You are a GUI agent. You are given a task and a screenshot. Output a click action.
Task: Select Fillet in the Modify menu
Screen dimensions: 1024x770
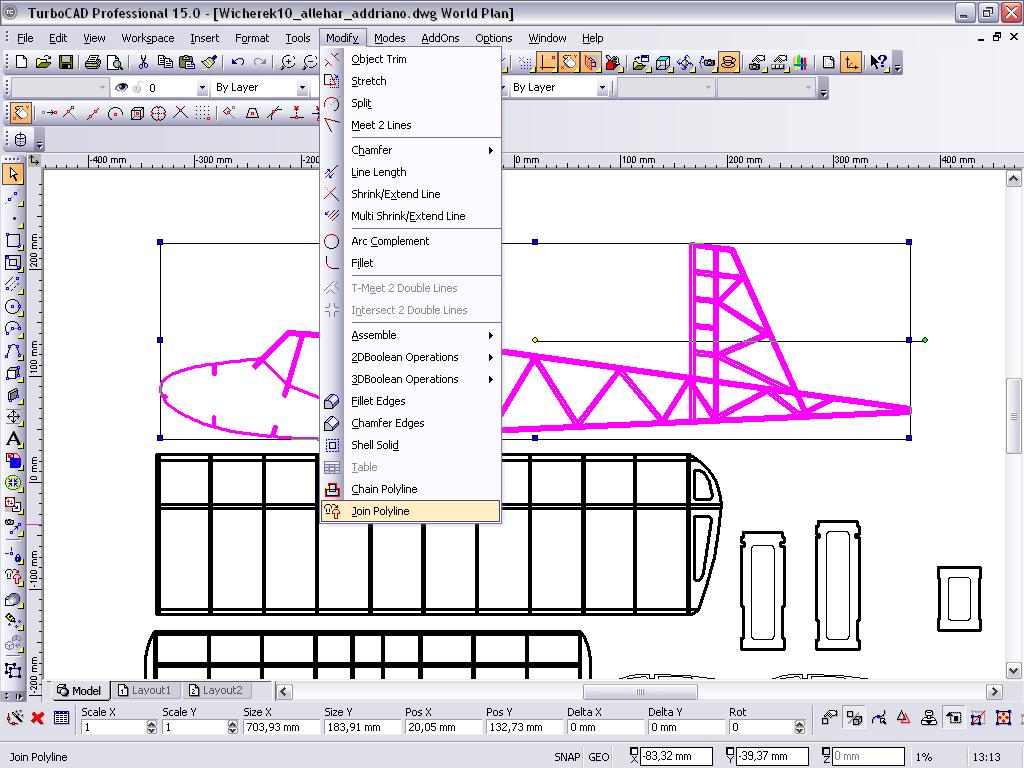point(362,263)
